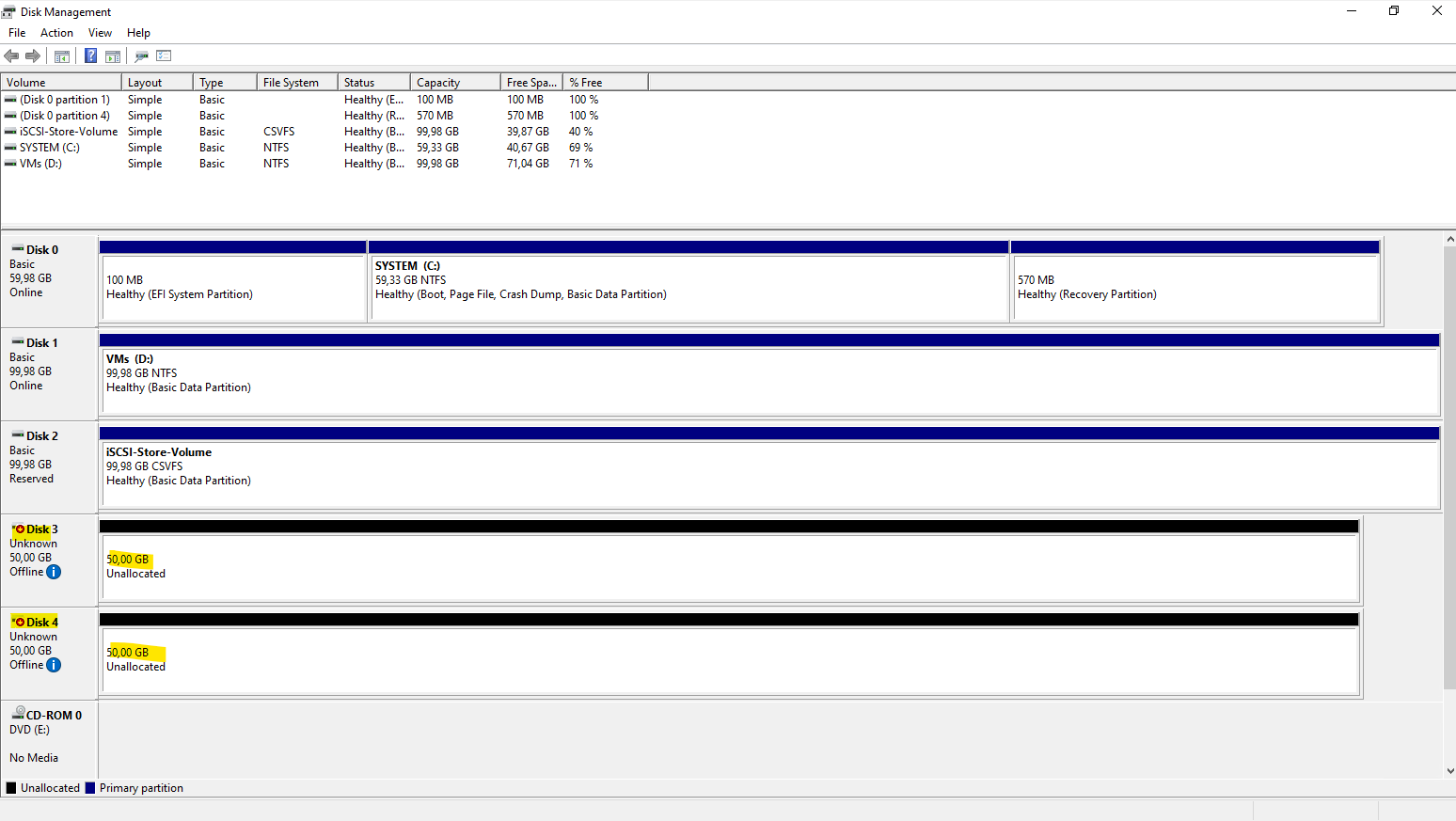The height and width of the screenshot is (821, 1456).
Task: Click the CD-ROM 0 label
Action: tap(54, 716)
